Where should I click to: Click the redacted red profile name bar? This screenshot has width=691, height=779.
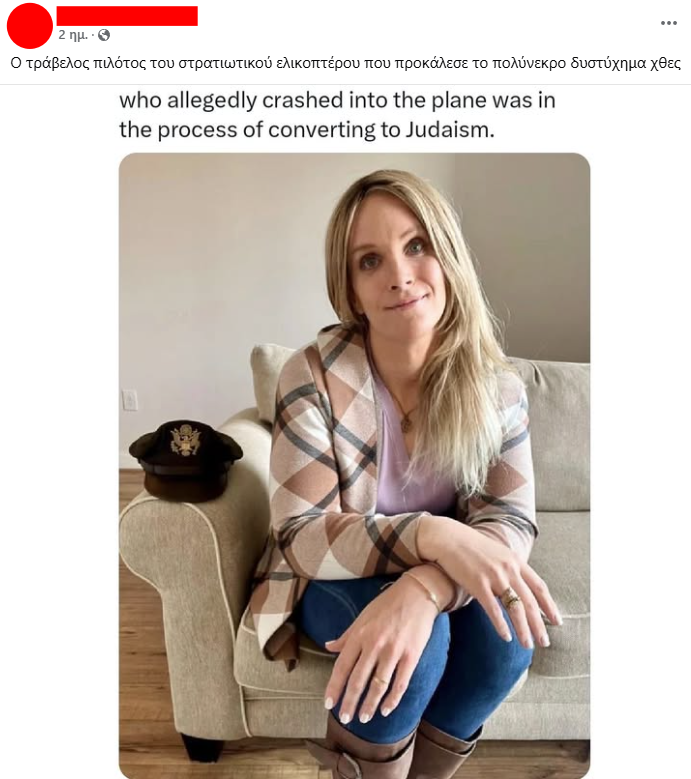127,16
